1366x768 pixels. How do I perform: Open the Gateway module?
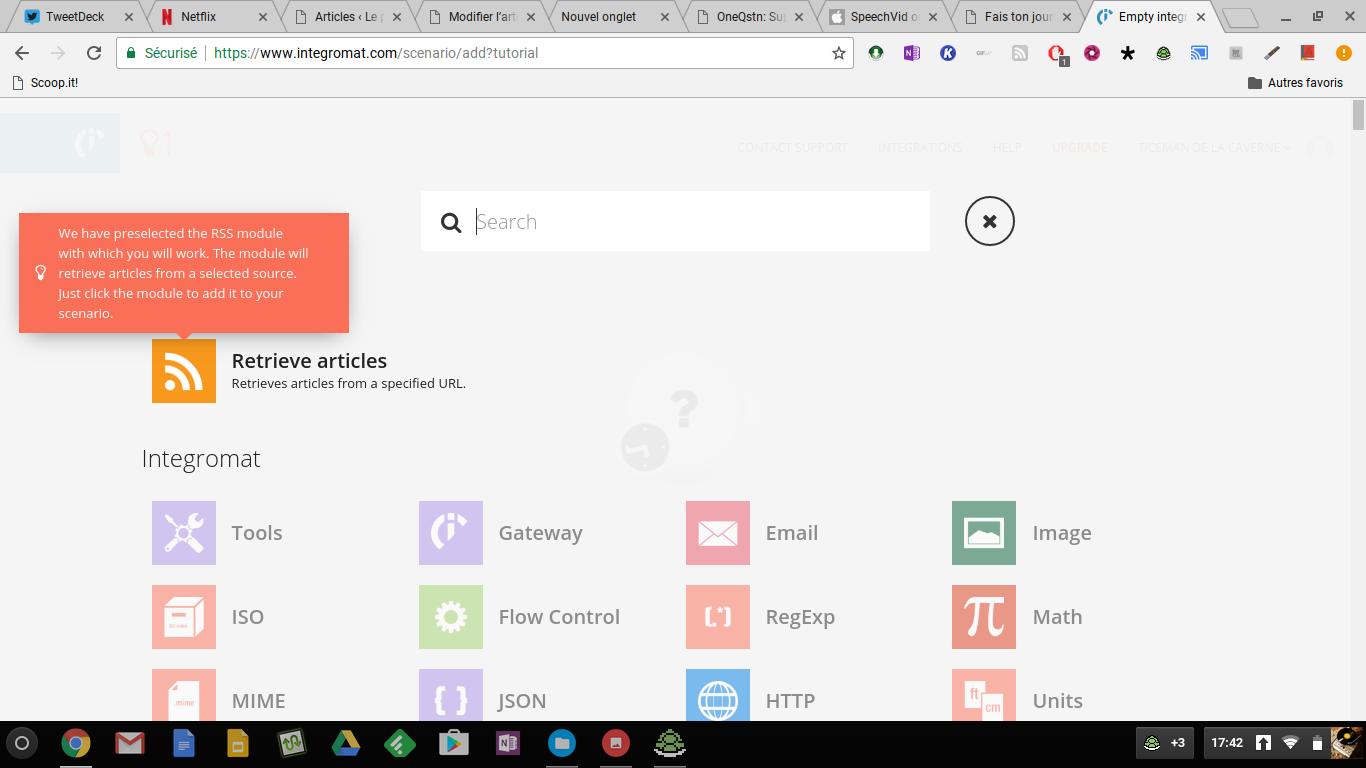coord(451,533)
